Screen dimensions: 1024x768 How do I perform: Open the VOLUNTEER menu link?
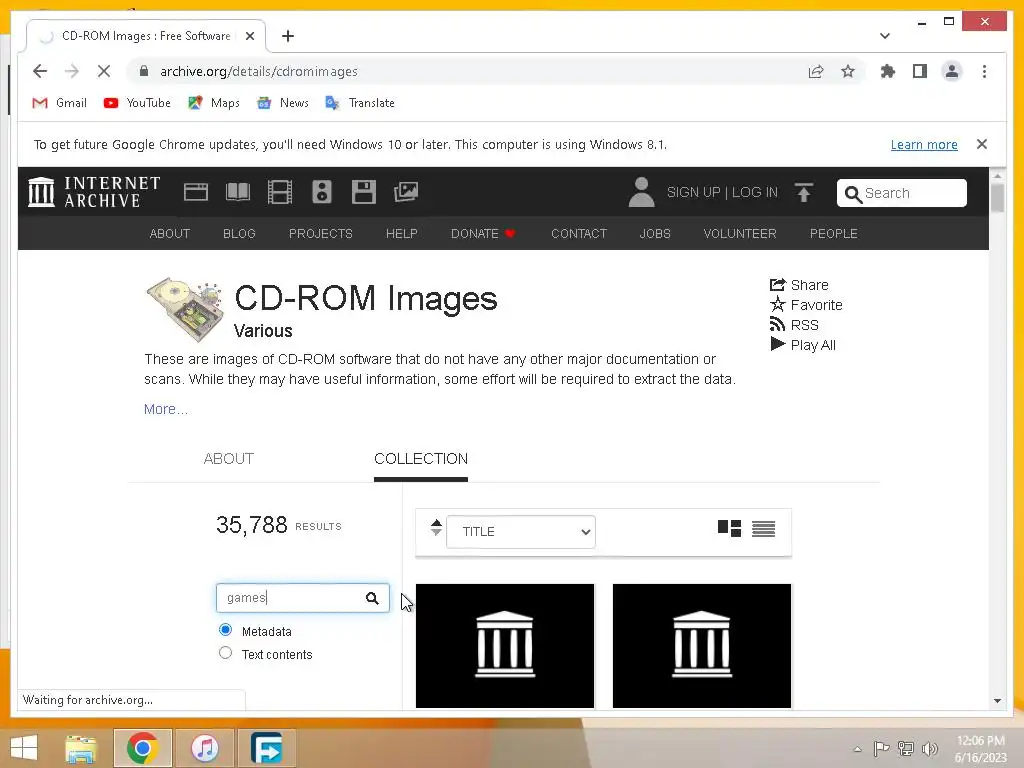tap(740, 233)
